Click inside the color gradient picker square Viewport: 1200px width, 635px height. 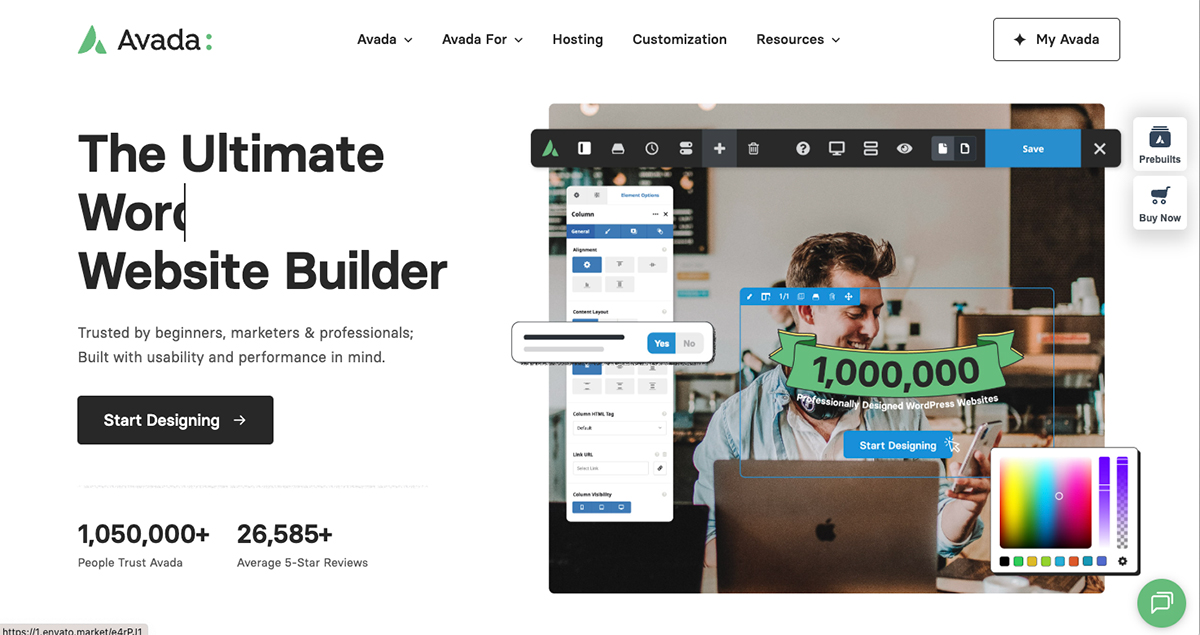1045,502
